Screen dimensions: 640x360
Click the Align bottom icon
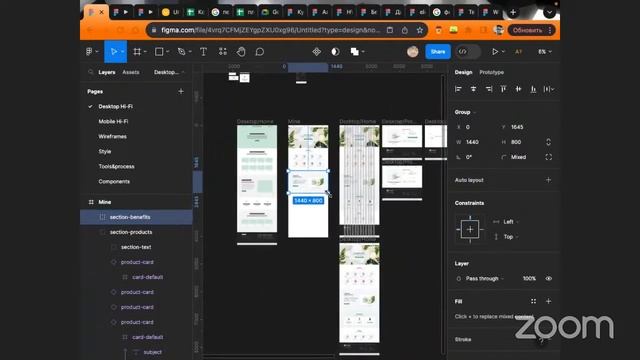pyautogui.click(x=533, y=89)
